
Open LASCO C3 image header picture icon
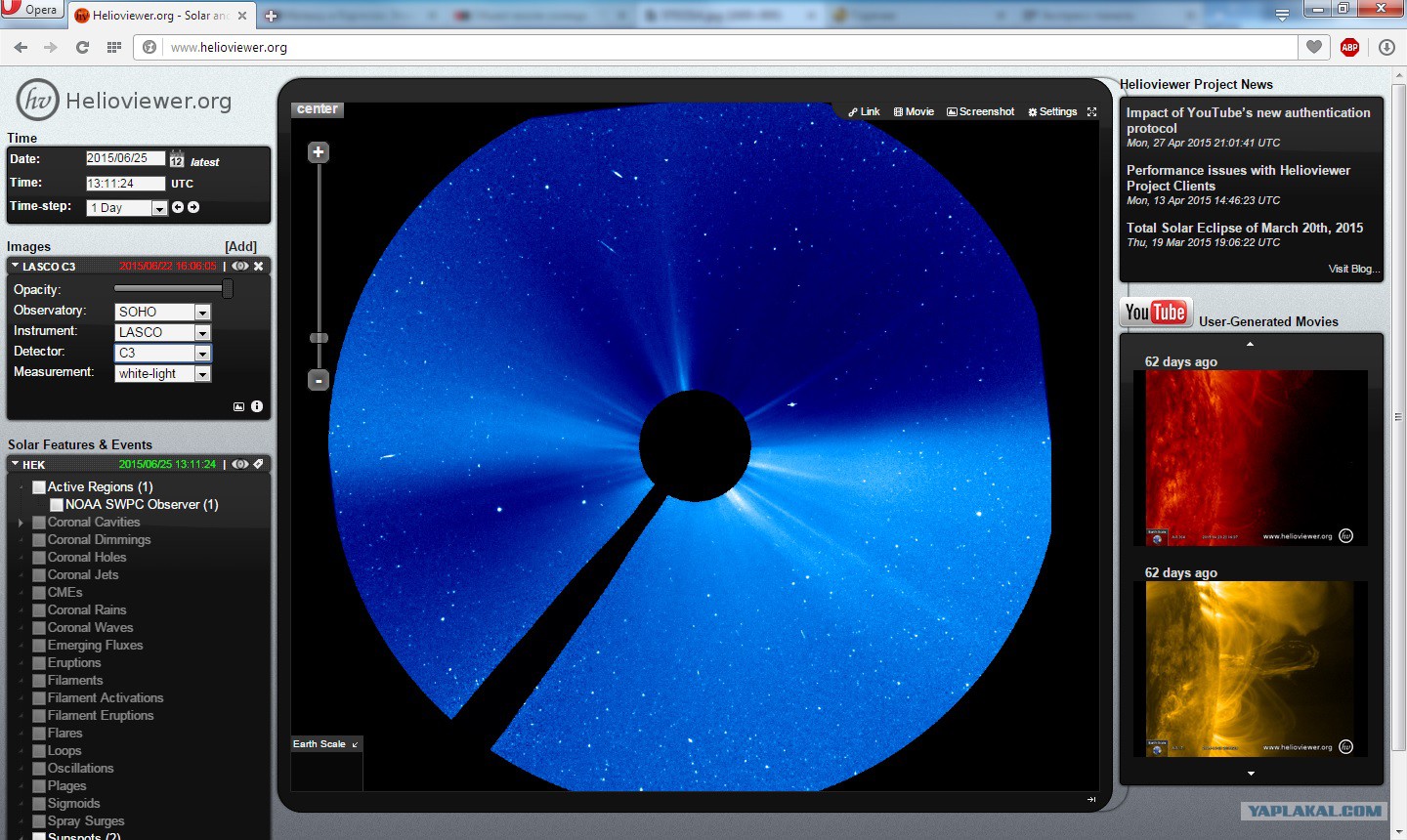(239, 406)
